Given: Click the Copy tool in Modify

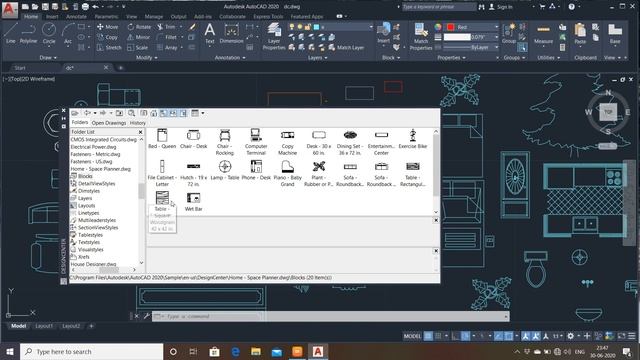Looking at the screenshot, I should coord(107,37).
